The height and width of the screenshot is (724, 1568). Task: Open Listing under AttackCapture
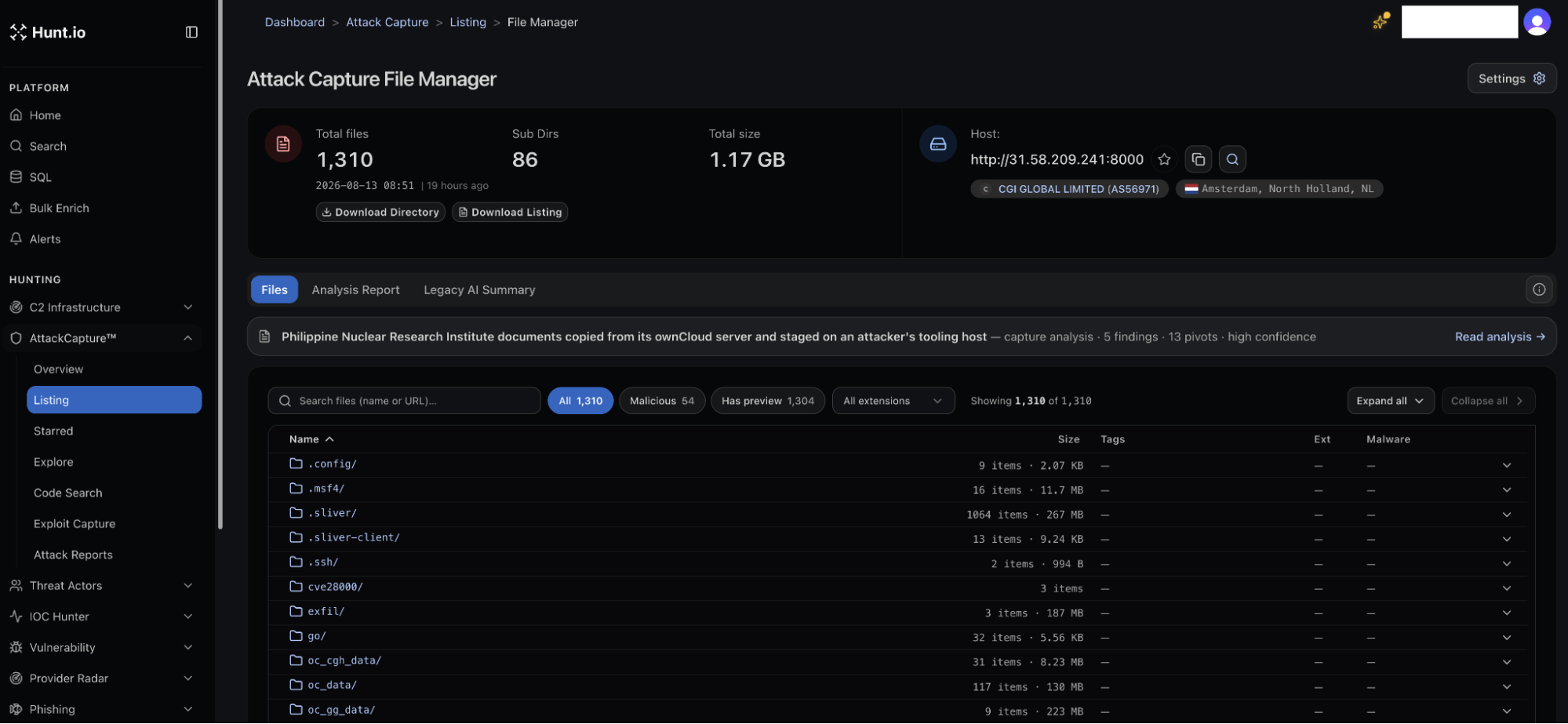tap(115, 400)
